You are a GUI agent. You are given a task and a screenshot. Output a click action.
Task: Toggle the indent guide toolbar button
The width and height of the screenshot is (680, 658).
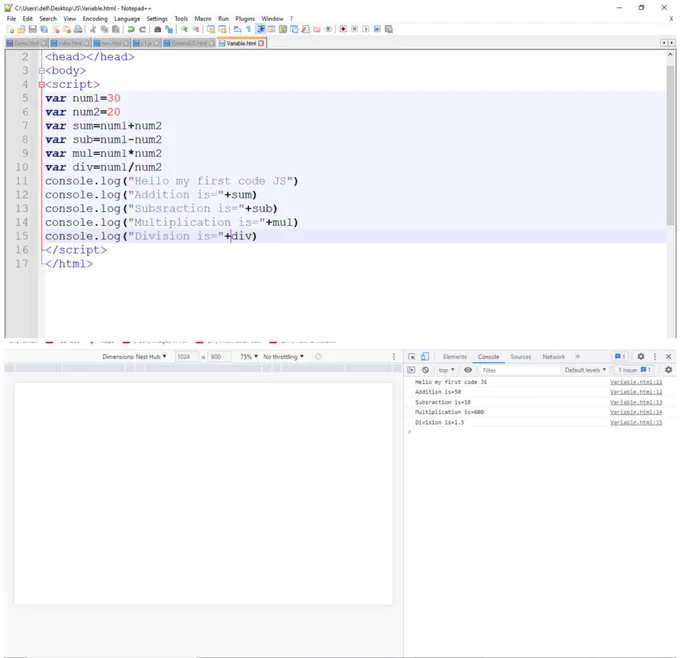pyautogui.click(x=260, y=29)
